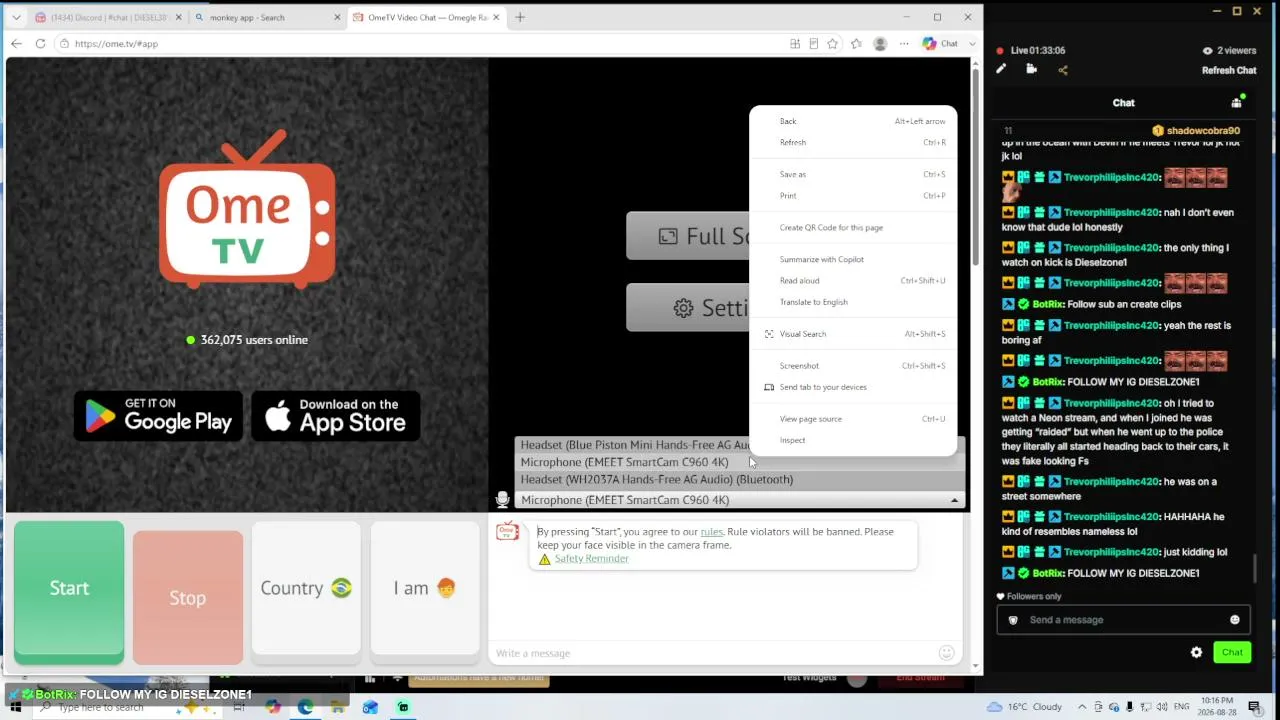Open the 'I am' gender selector
Viewport: 1280px width, 720px height.
tap(425, 588)
